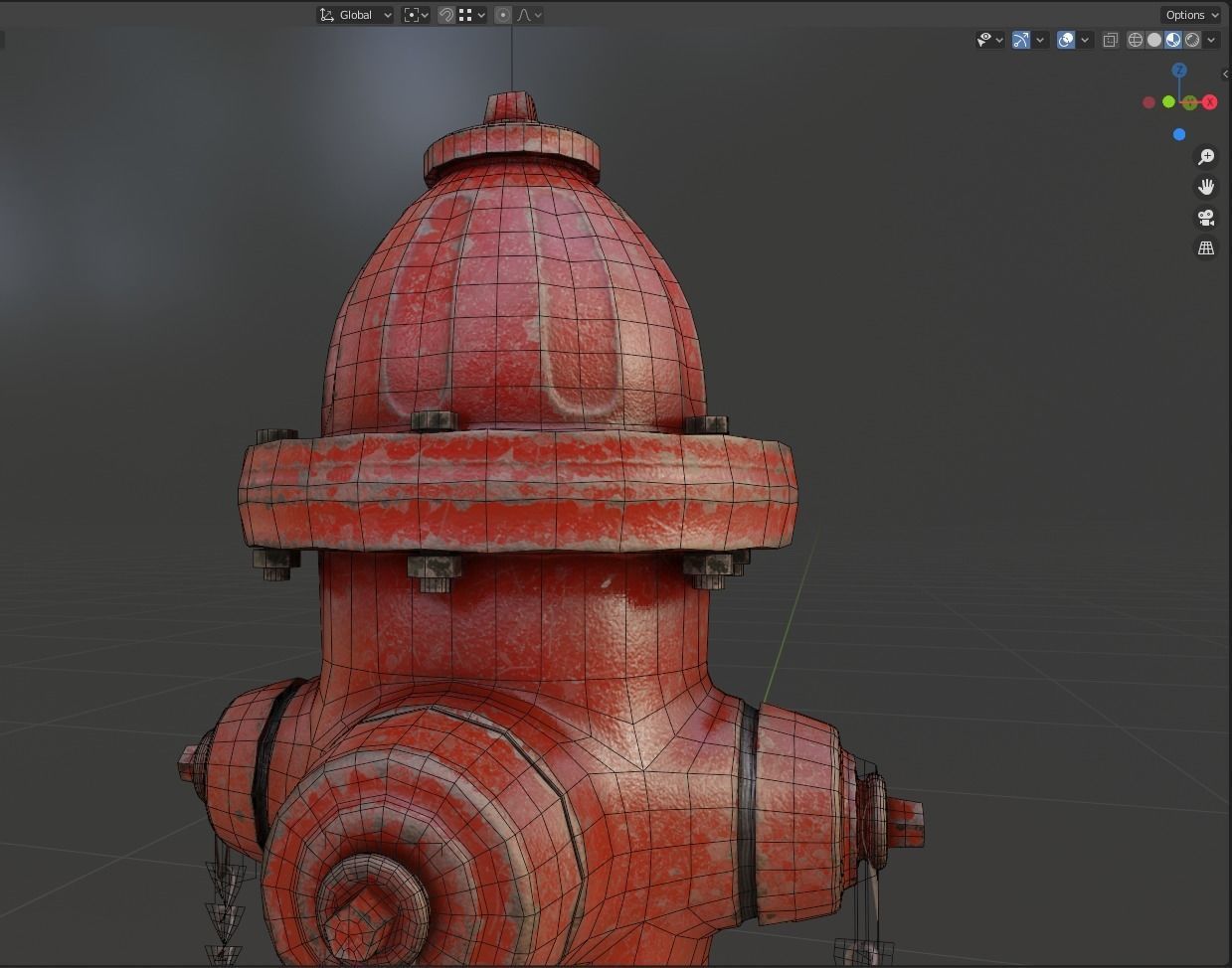1232x968 pixels.
Task: Open the Options dropdown
Action: tap(1190, 15)
